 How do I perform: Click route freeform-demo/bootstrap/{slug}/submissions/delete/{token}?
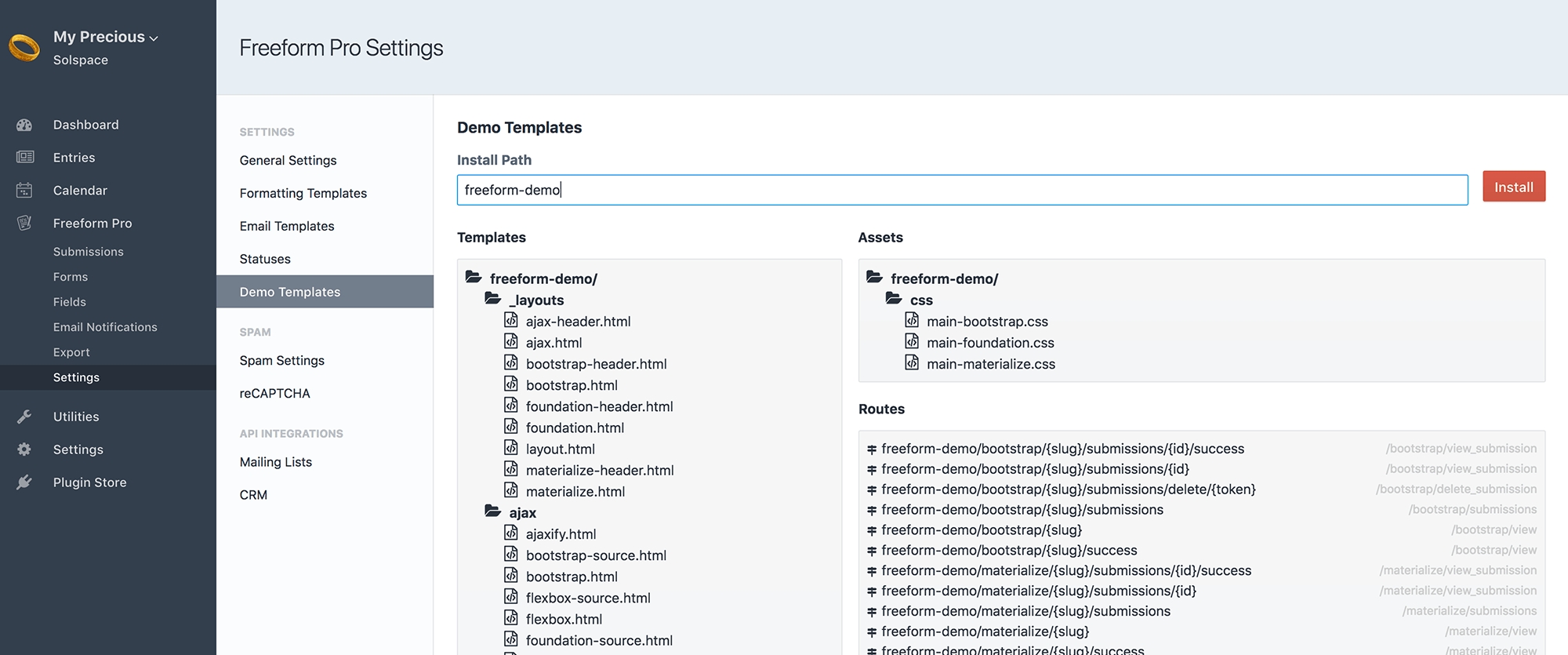(1069, 489)
